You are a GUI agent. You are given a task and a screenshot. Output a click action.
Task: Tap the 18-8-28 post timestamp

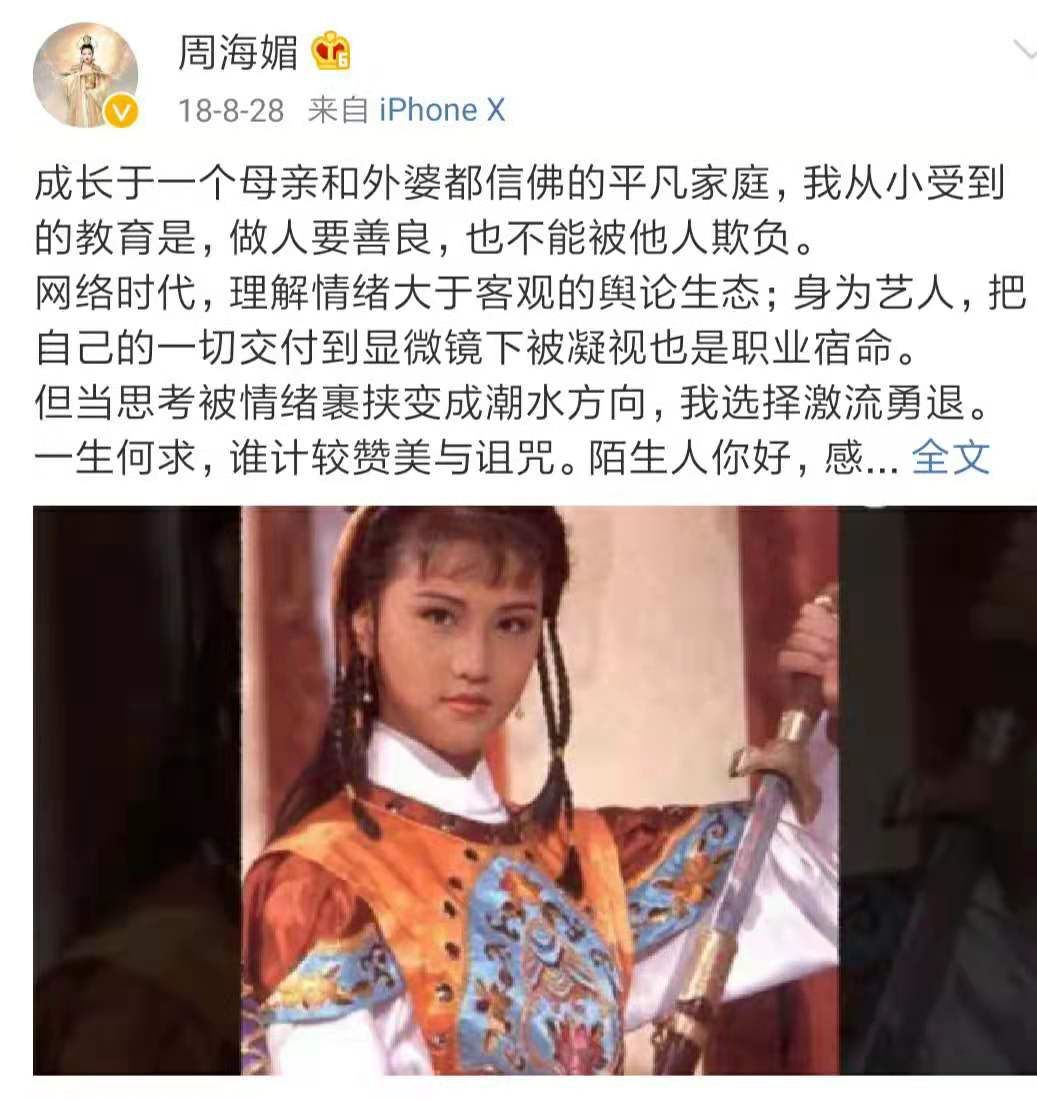(231, 110)
